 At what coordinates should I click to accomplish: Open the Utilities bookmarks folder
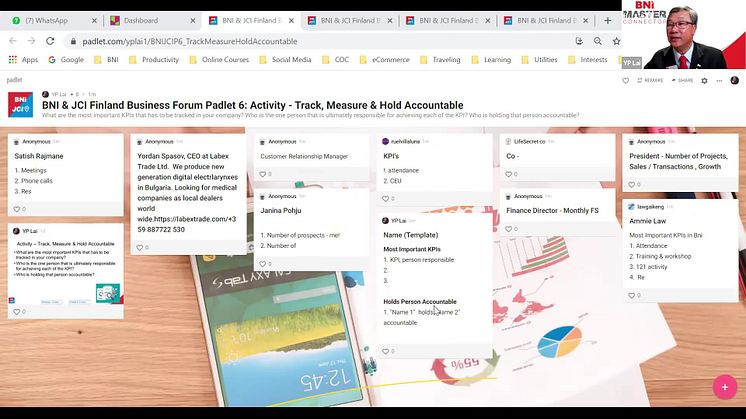tap(540, 59)
